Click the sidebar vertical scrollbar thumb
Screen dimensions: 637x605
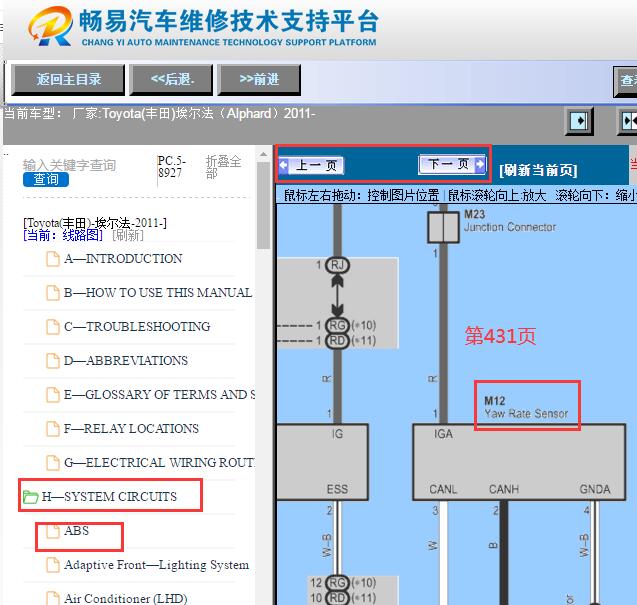[x=263, y=205]
